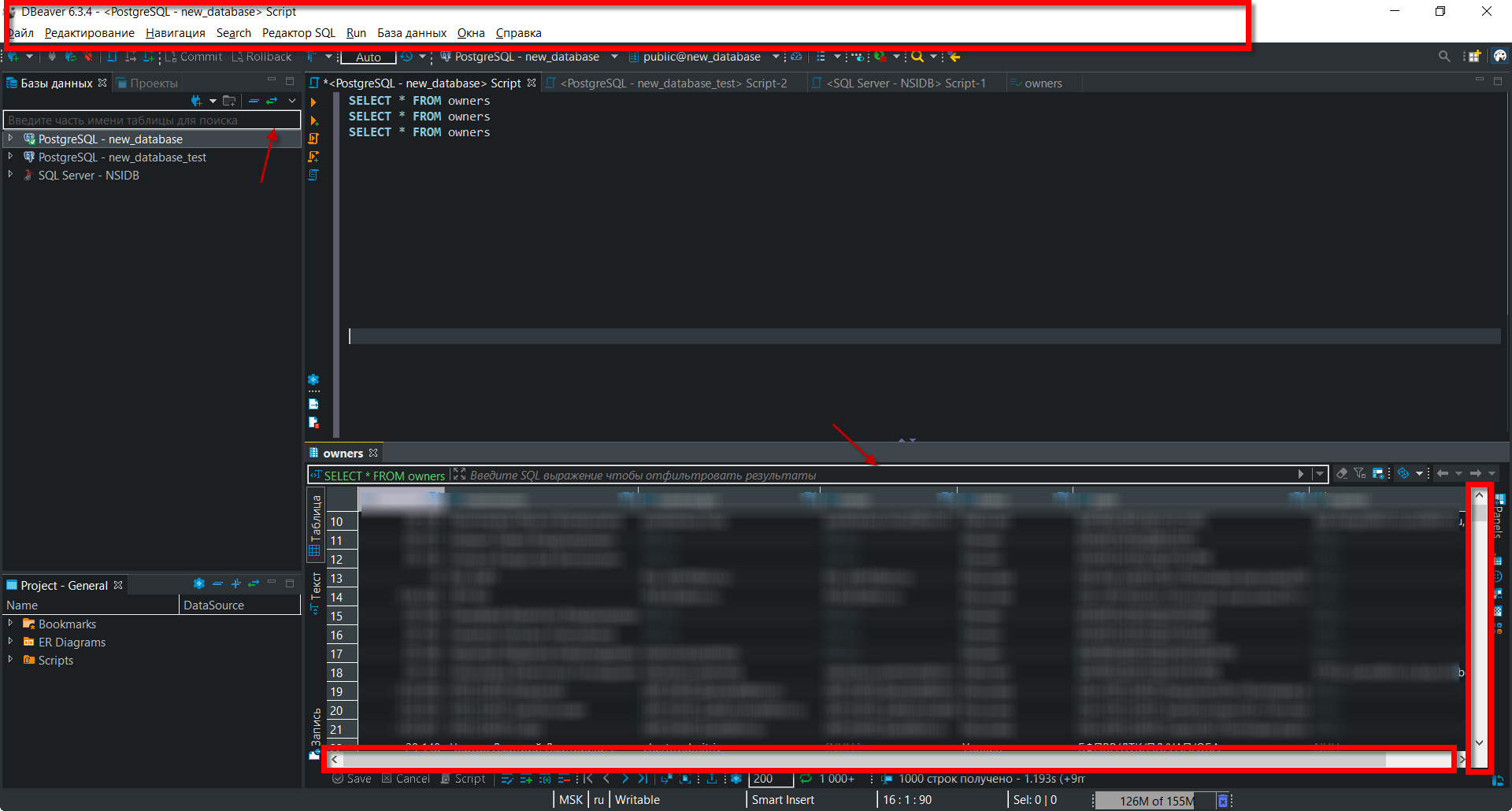Execute SQL statement via orange play icon

(313, 102)
